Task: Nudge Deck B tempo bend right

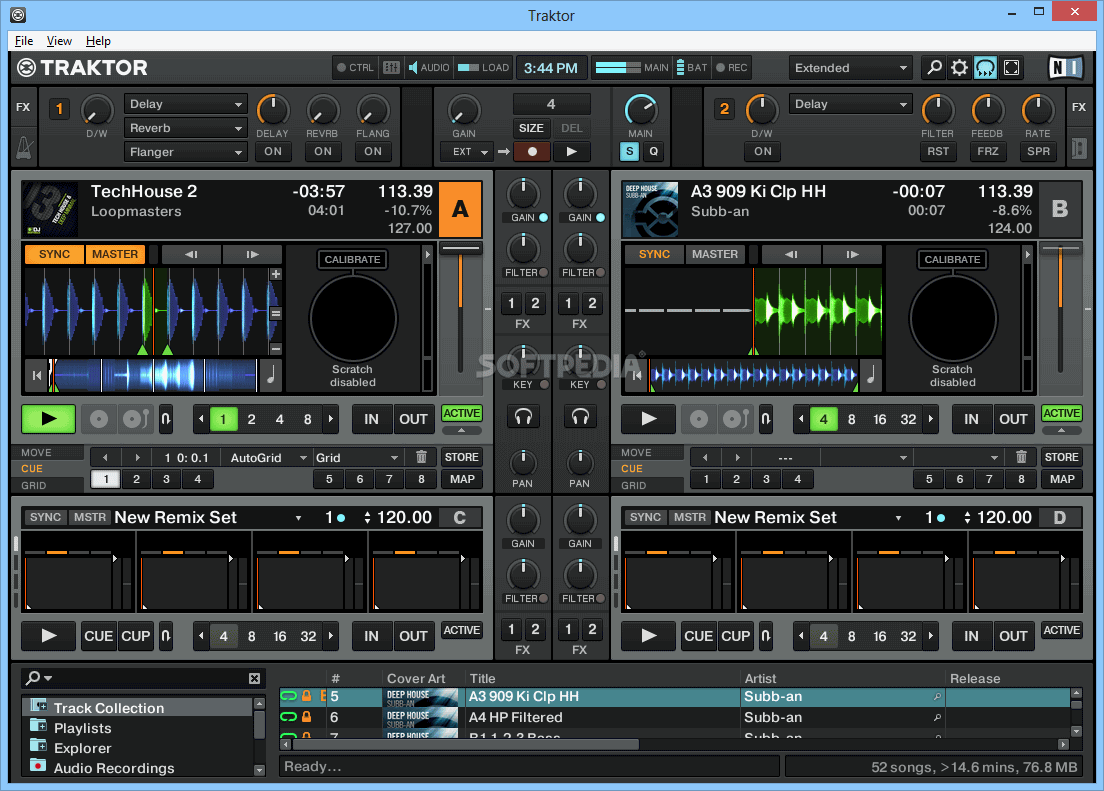Action: pyautogui.click(x=852, y=254)
